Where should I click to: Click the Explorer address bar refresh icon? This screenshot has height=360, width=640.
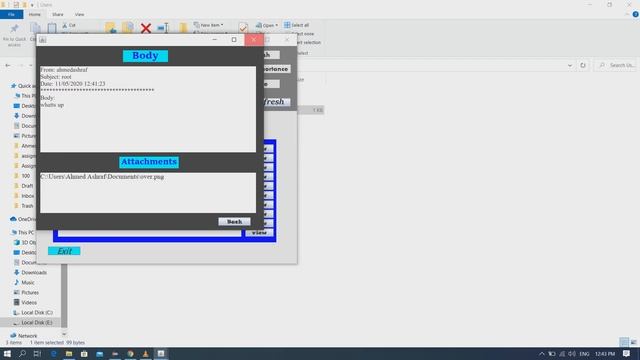pyautogui.click(x=583, y=65)
